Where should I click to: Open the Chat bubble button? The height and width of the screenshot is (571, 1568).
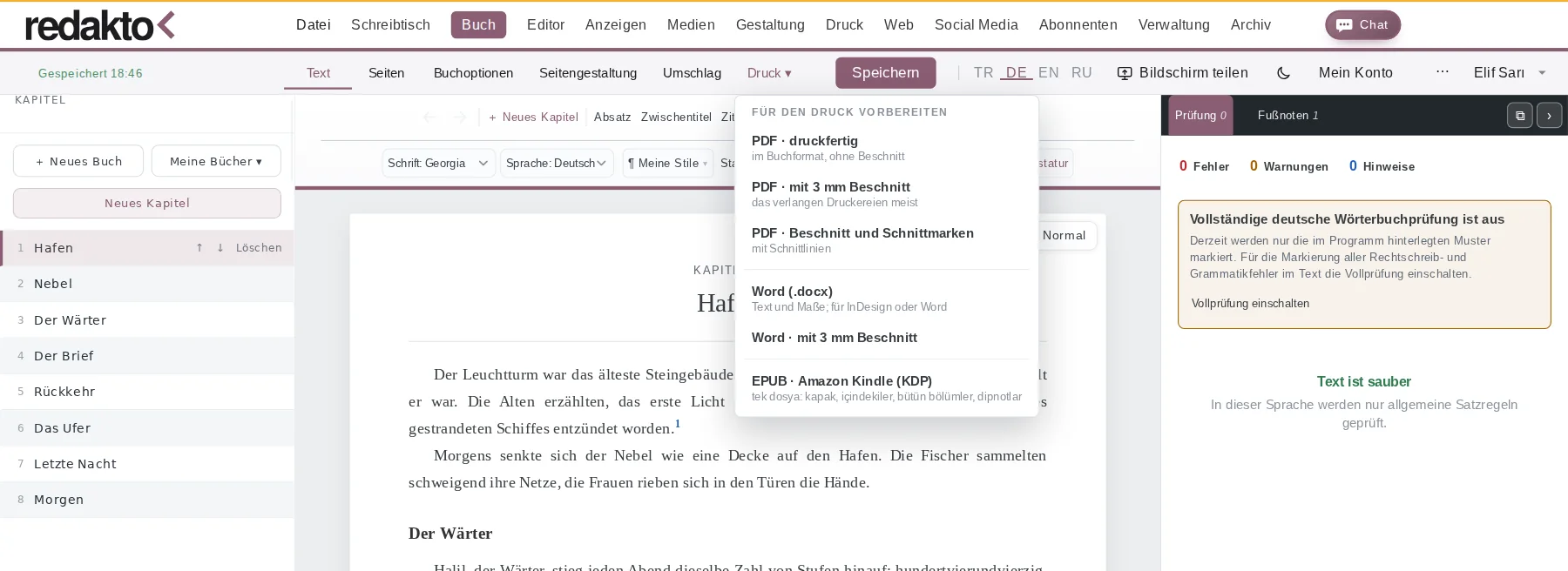(1362, 25)
